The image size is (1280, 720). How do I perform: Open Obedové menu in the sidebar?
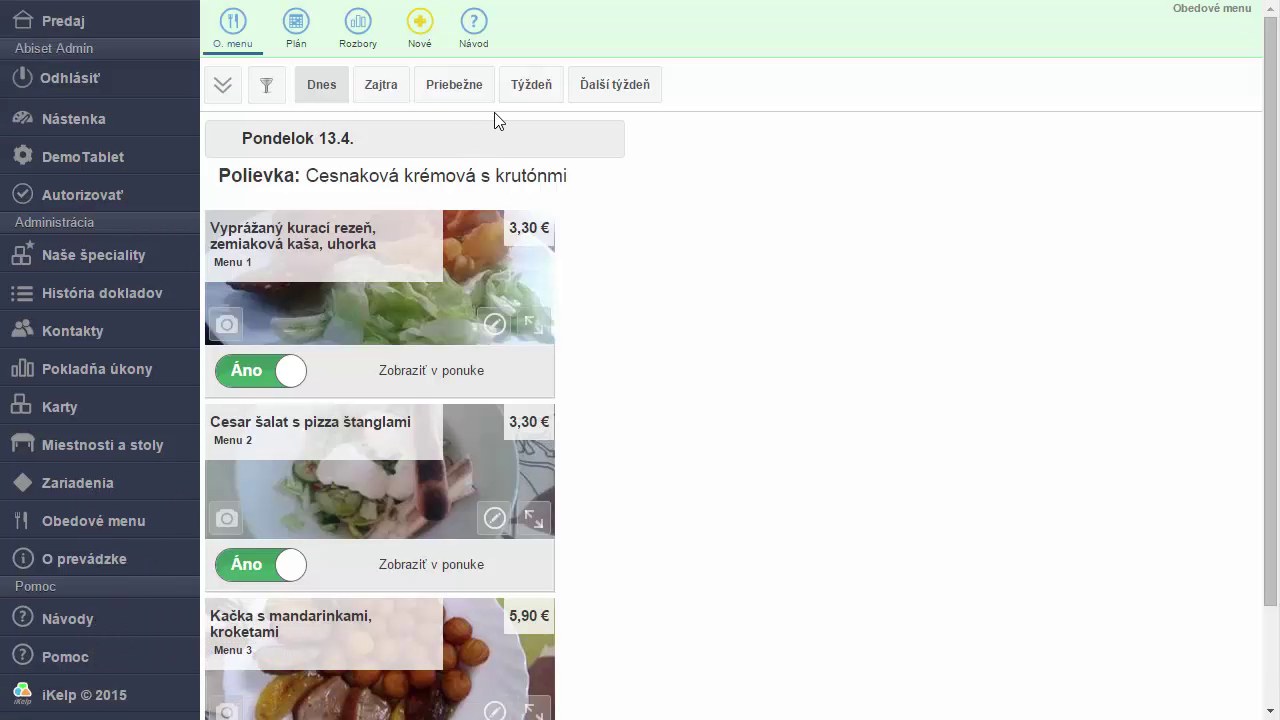(100, 520)
